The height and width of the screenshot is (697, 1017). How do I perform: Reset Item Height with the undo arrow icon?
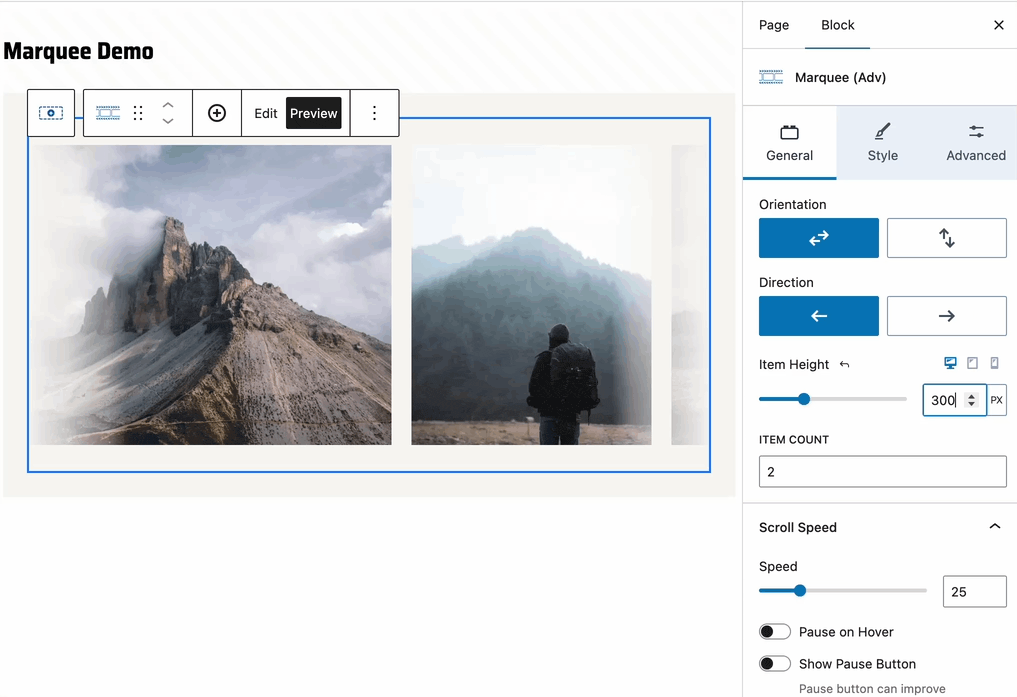[x=844, y=365]
